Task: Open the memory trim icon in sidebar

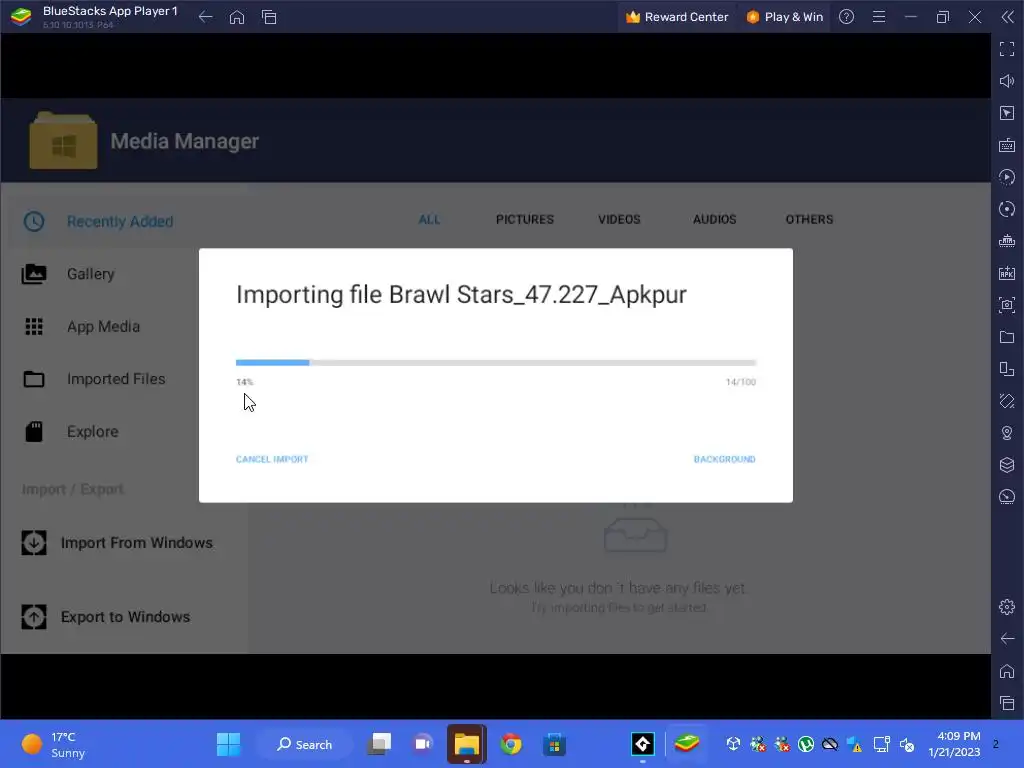Action: pyautogui.click(x=1007, y=241)
